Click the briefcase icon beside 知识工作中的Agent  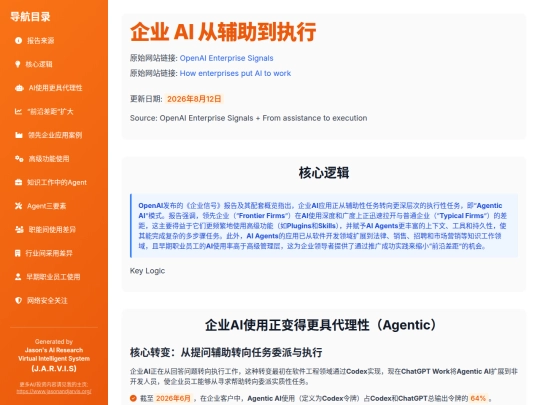pos(19,182)
